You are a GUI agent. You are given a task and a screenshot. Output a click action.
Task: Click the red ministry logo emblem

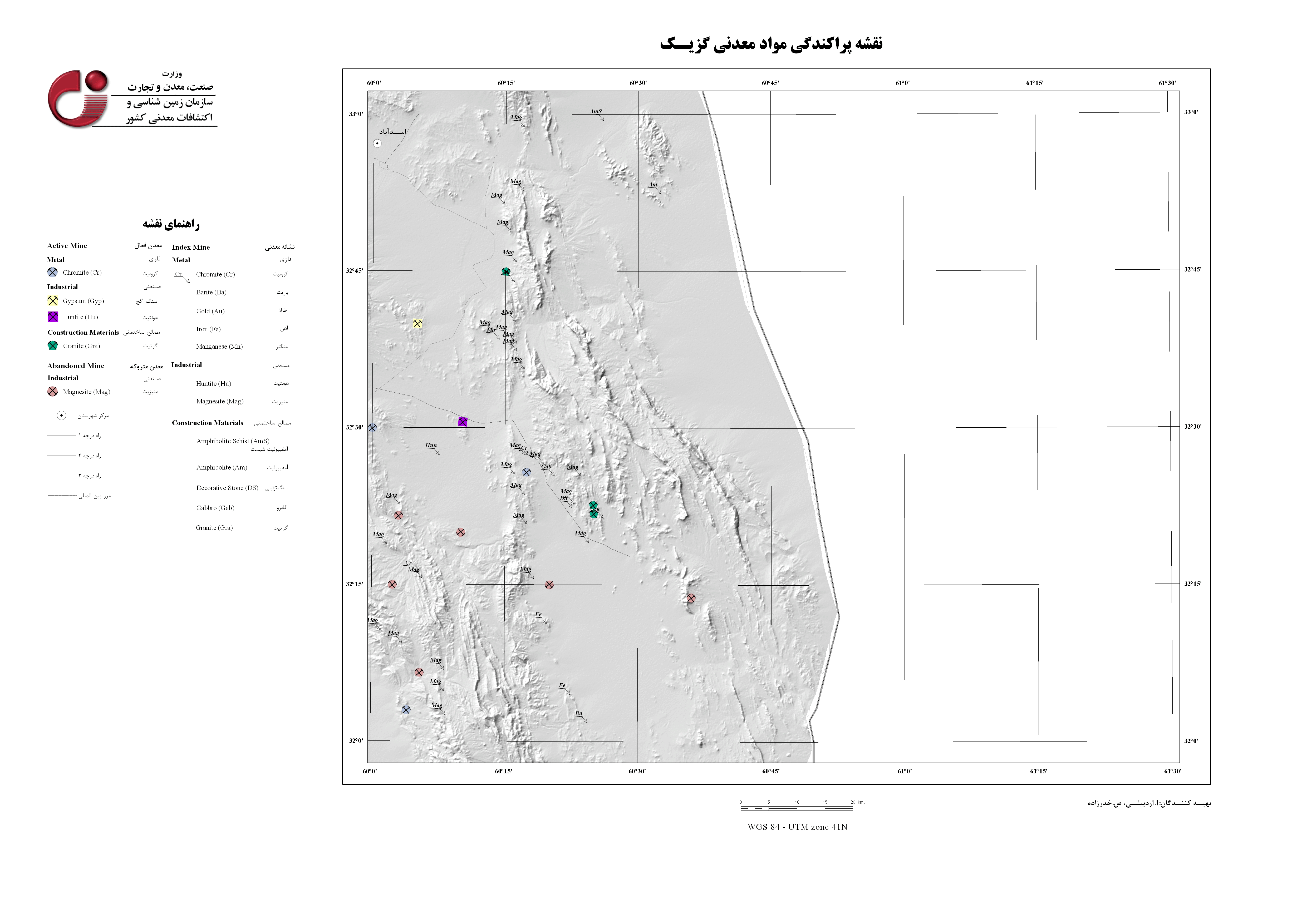(78, 99)
